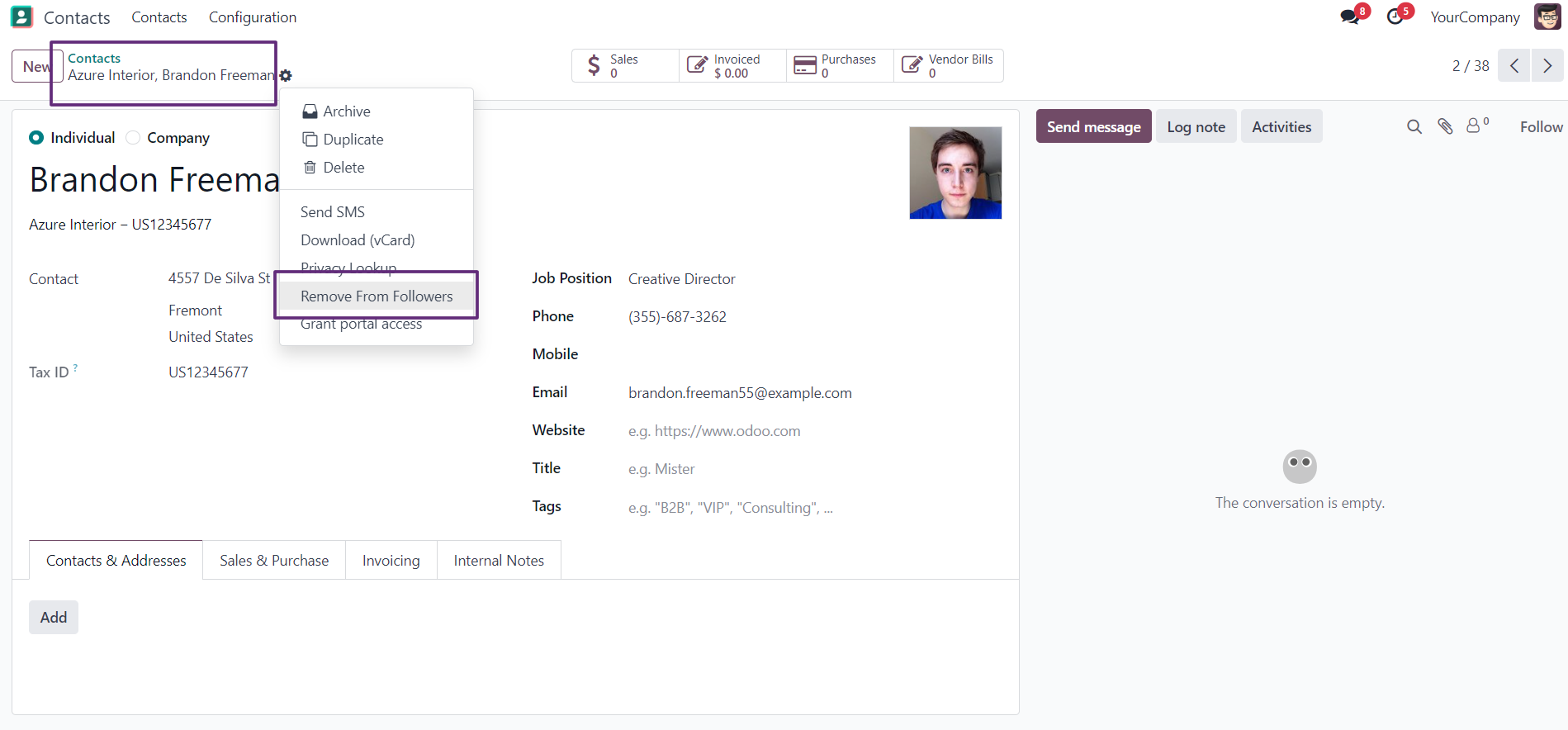Image resolution: width=1568 pixels, height=730 pixels.
Task: Edit the street address field
Action: click(x=220, y=278)
